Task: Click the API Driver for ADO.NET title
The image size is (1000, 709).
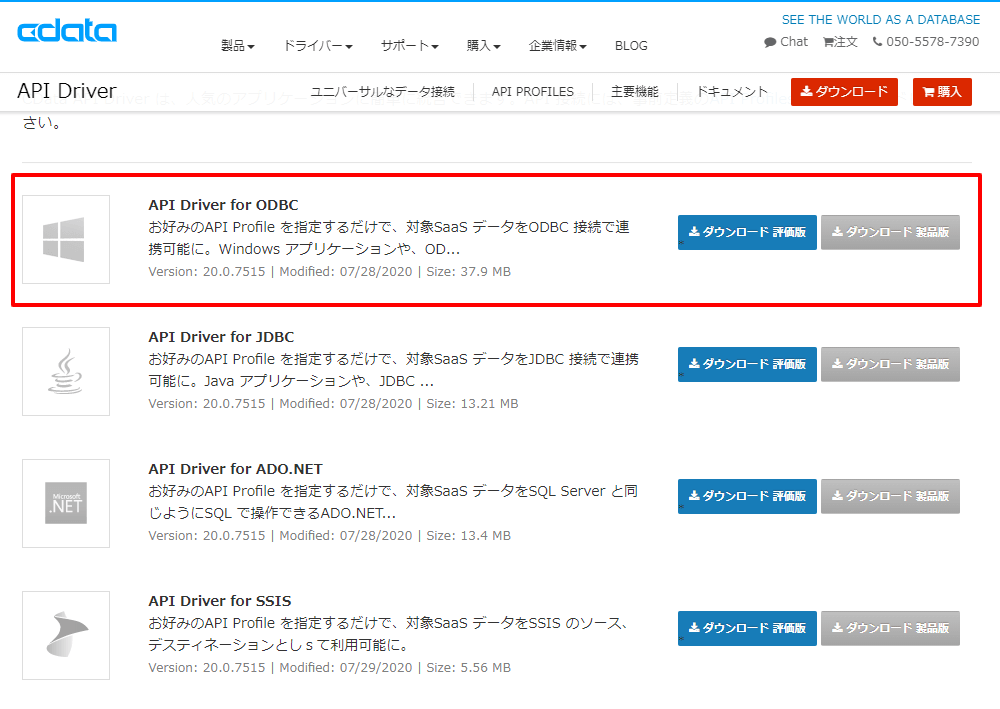Action: coord(235,469)
